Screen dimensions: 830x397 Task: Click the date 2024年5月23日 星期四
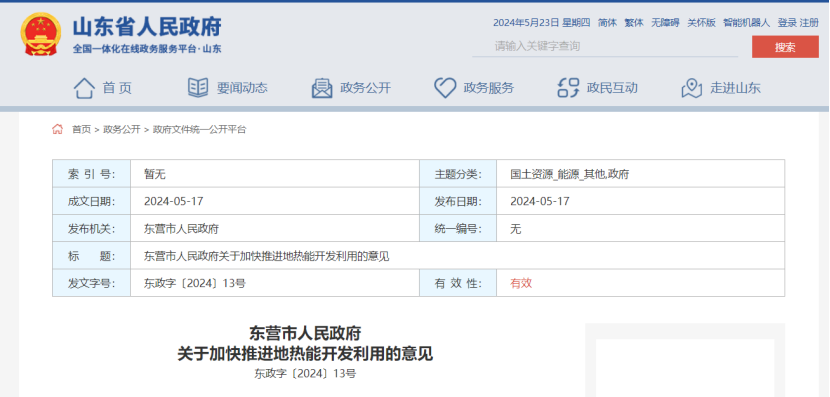click(542, 23)
